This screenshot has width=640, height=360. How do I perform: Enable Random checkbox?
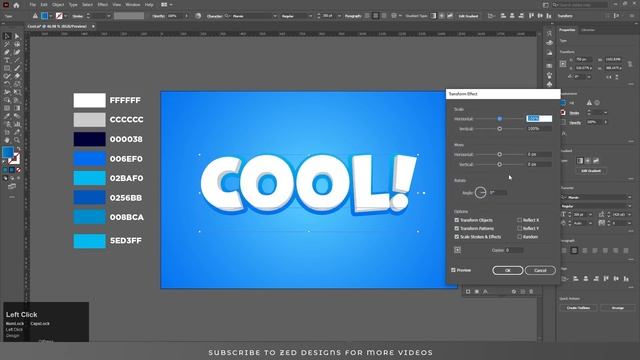(x=519, y=237)
